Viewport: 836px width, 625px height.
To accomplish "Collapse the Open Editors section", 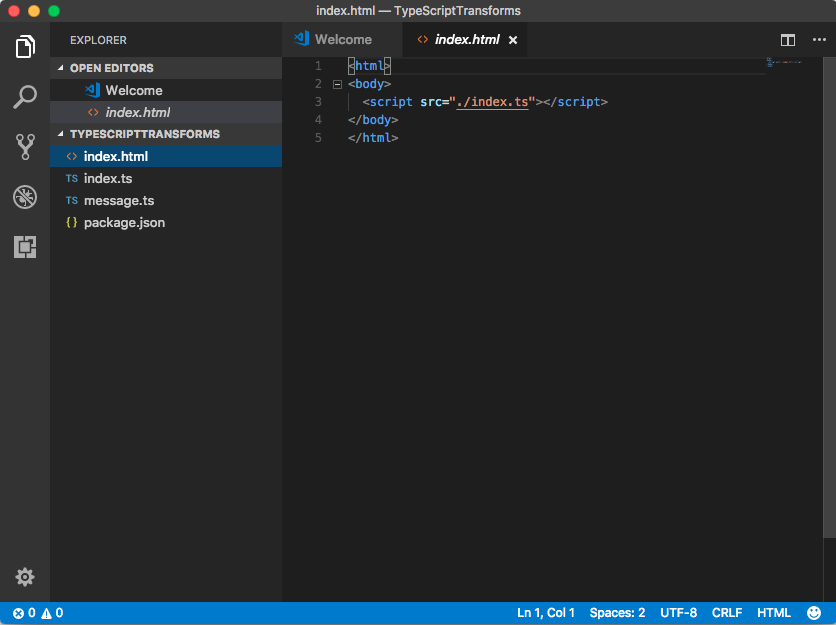I will [60, 68].
